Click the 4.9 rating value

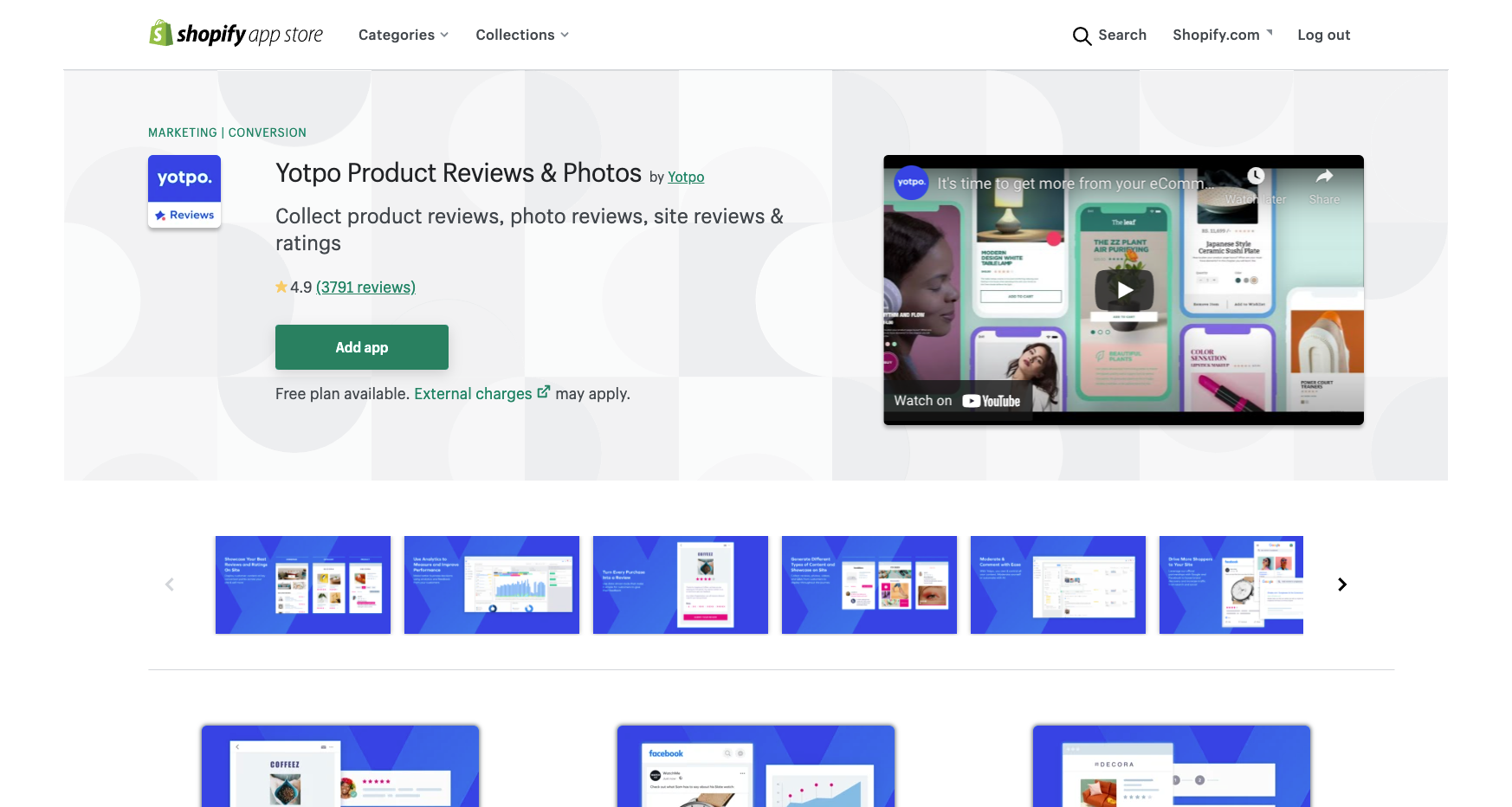[300, 287]
